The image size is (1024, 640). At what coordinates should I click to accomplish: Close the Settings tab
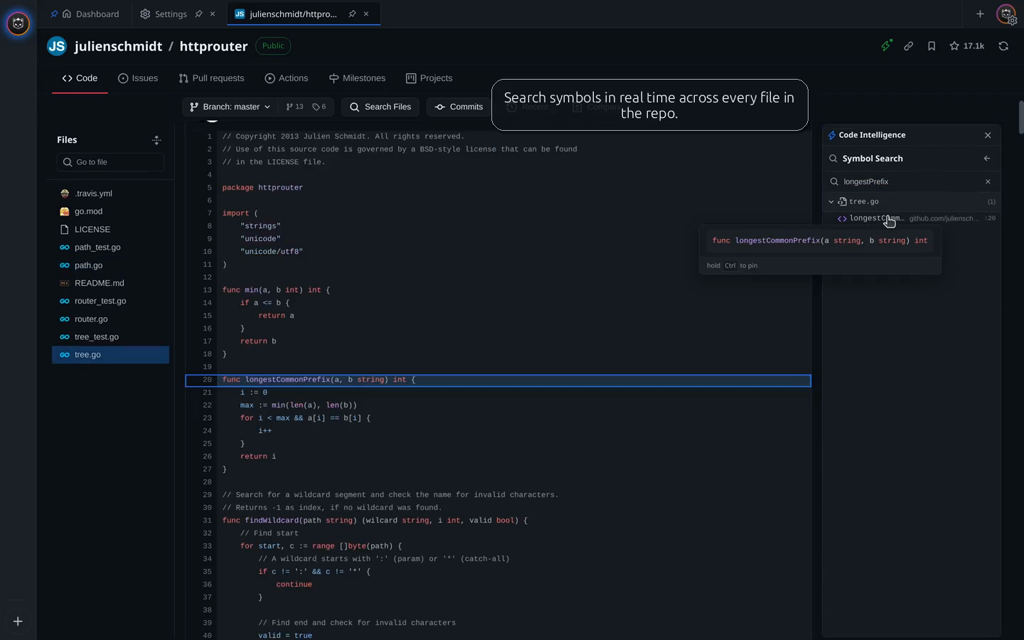[212, 14]
